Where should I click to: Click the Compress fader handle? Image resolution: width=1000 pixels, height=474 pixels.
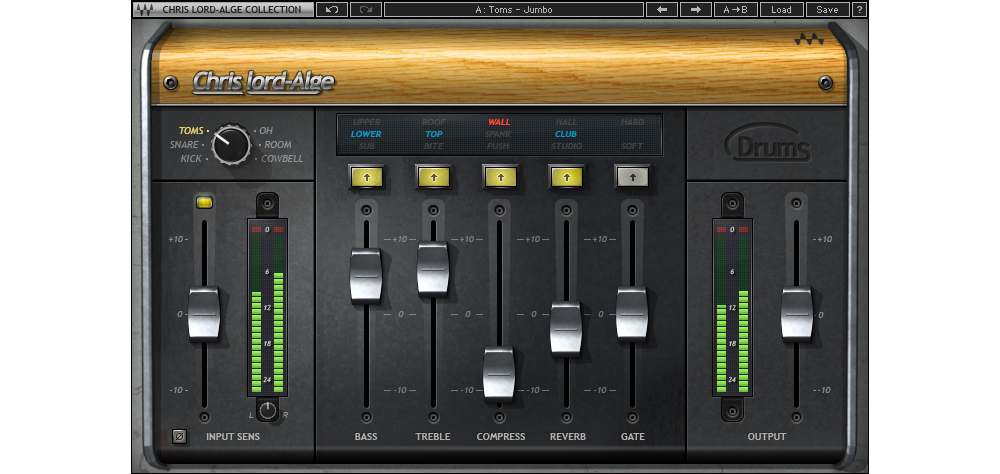click(x=499, y=373)
